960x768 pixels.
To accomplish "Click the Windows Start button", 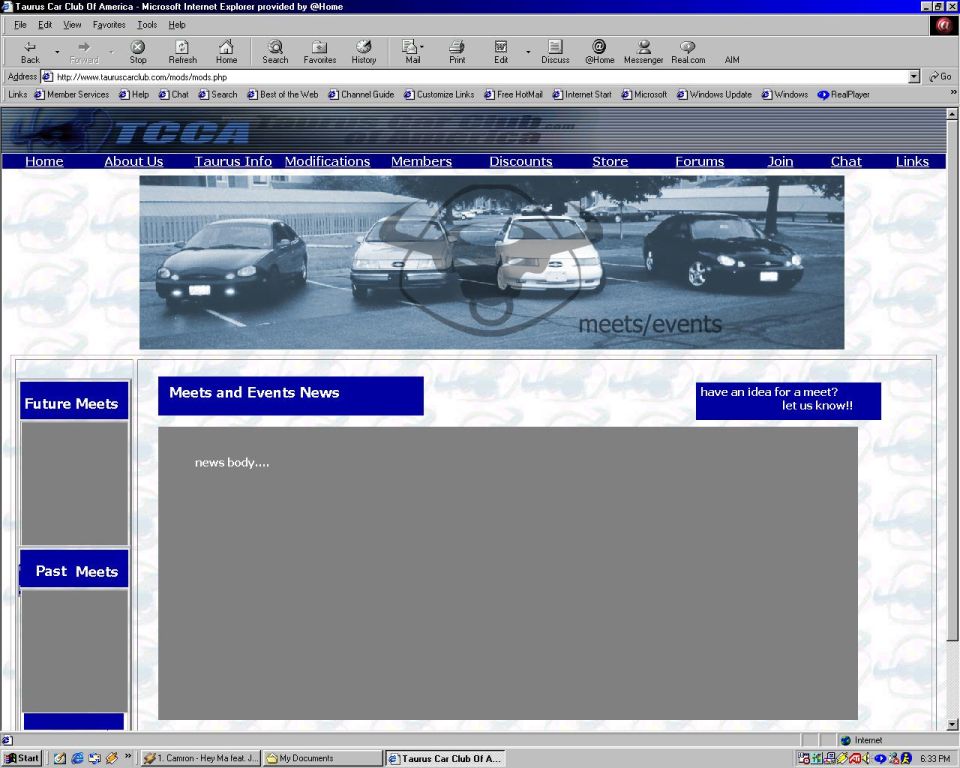I will coord(22,758).
